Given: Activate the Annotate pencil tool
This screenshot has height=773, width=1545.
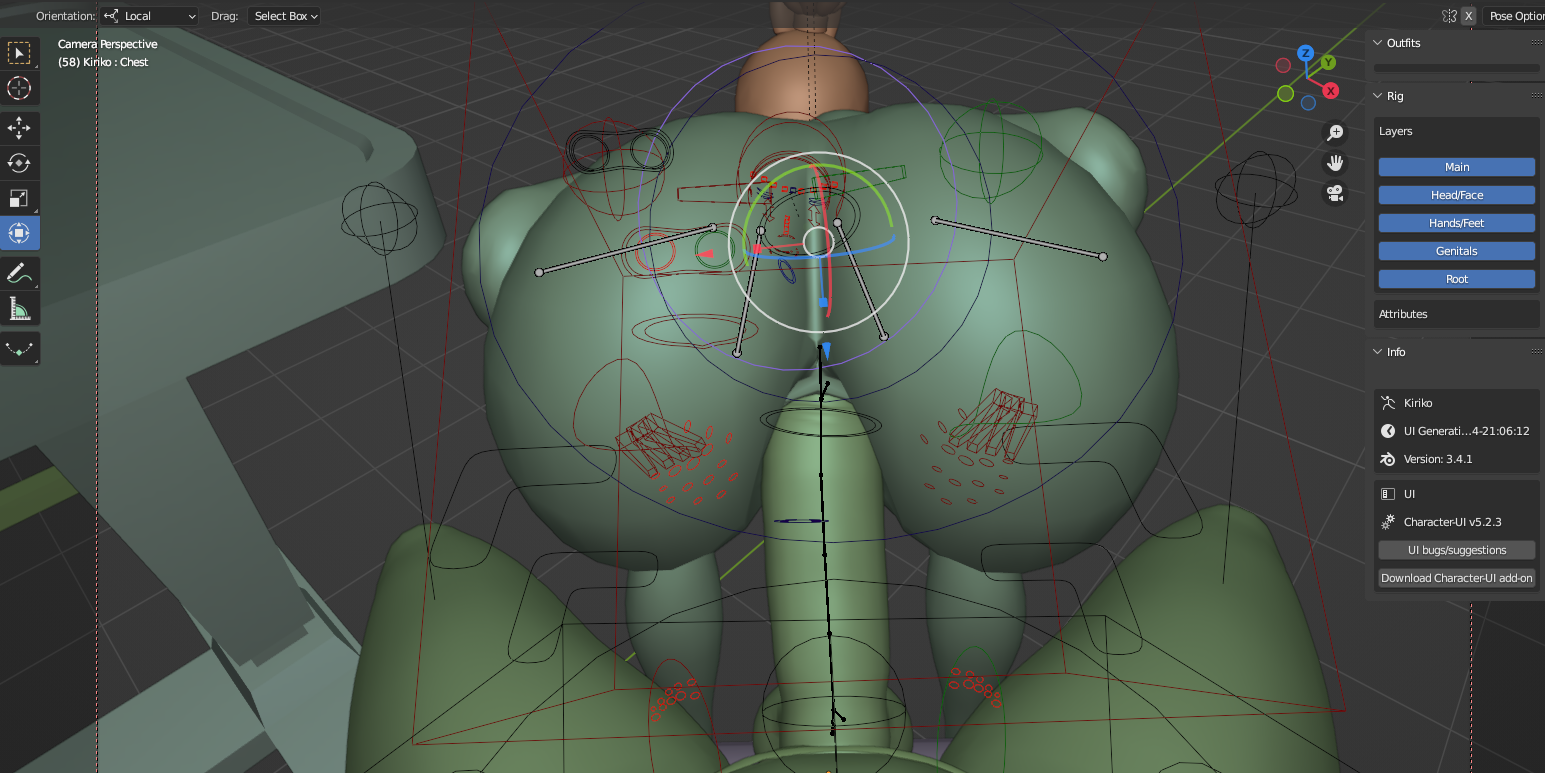Looking at the screenshot, I should 19,272.
